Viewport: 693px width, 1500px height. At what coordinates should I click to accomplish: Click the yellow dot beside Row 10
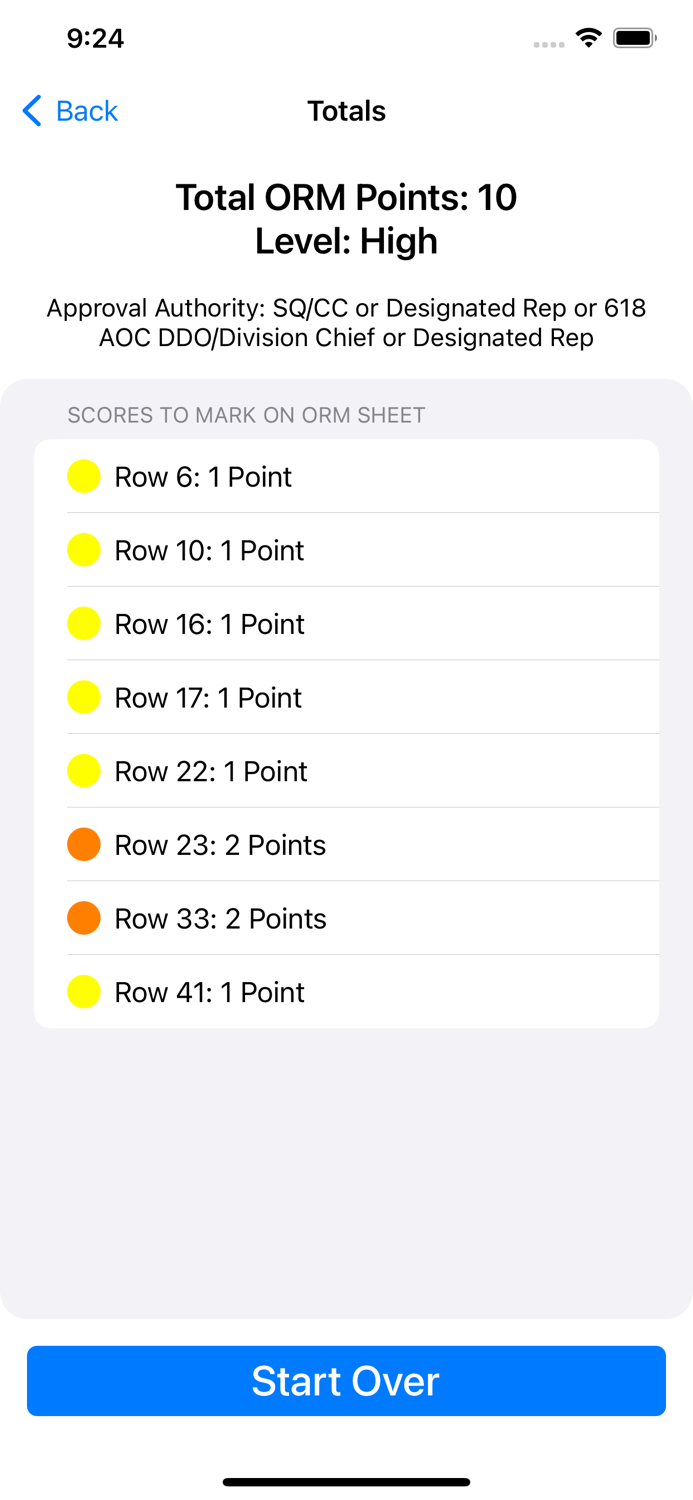coord(84,549)
